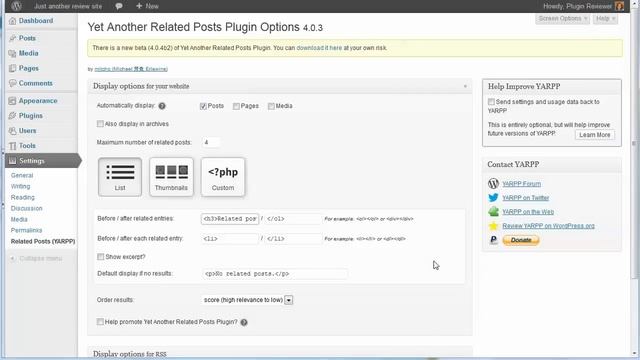Check Send settings and usage data back
Image resolution: width=640 pixels, height=360 pixels.
click(491, 102)
